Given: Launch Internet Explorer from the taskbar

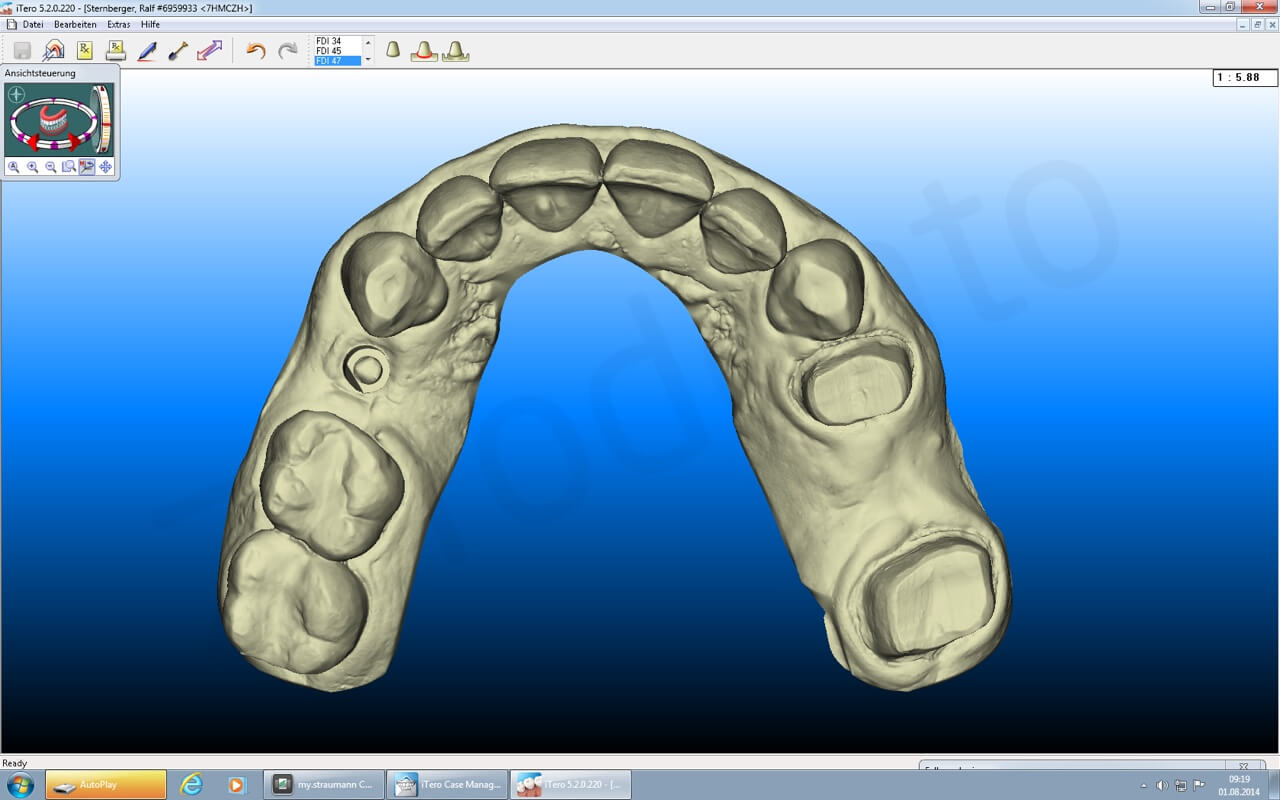Looking at the screenshot, I should click(x=191, y=785).
